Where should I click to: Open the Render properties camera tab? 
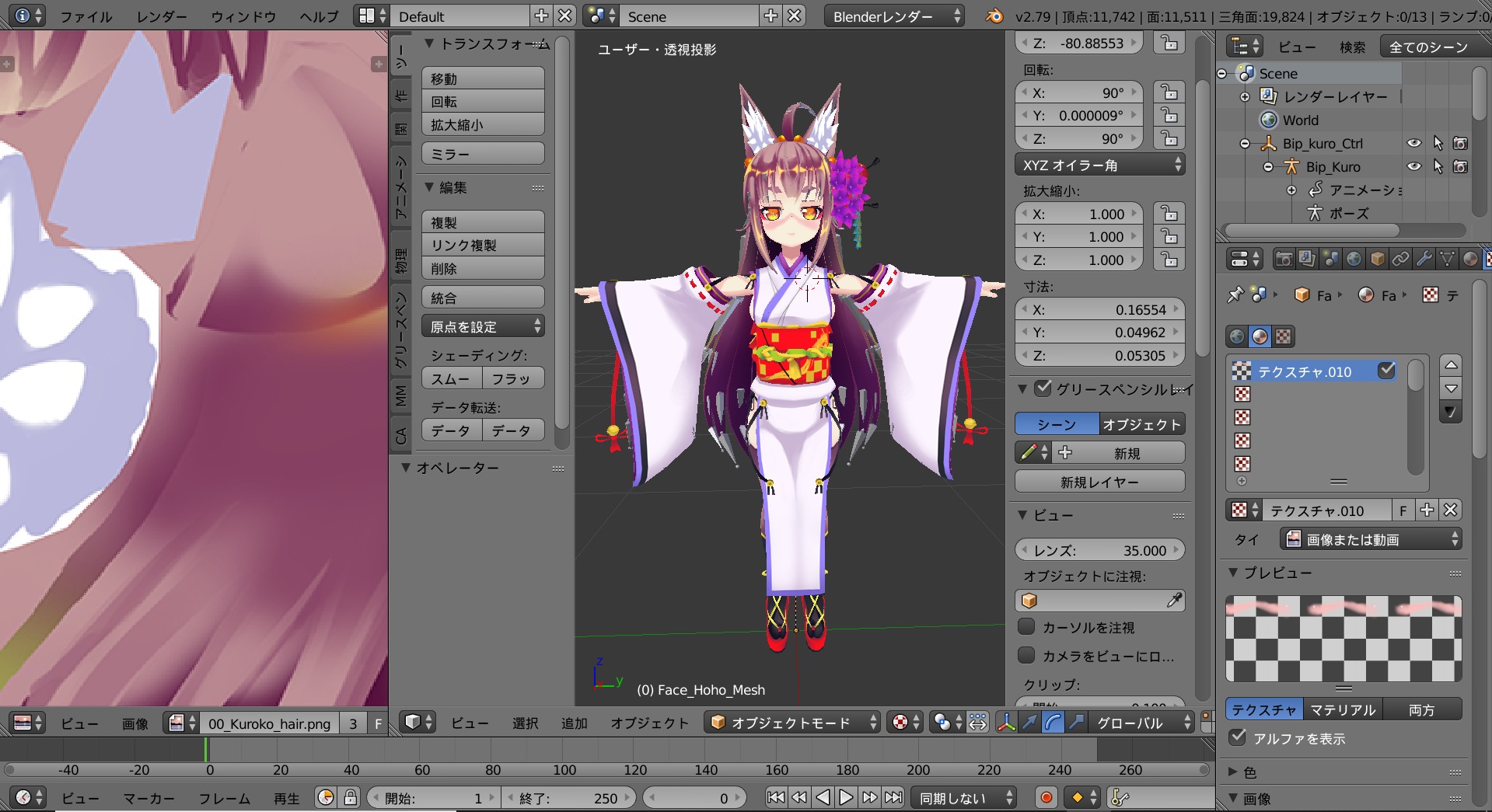click(x=1284, y=259)
